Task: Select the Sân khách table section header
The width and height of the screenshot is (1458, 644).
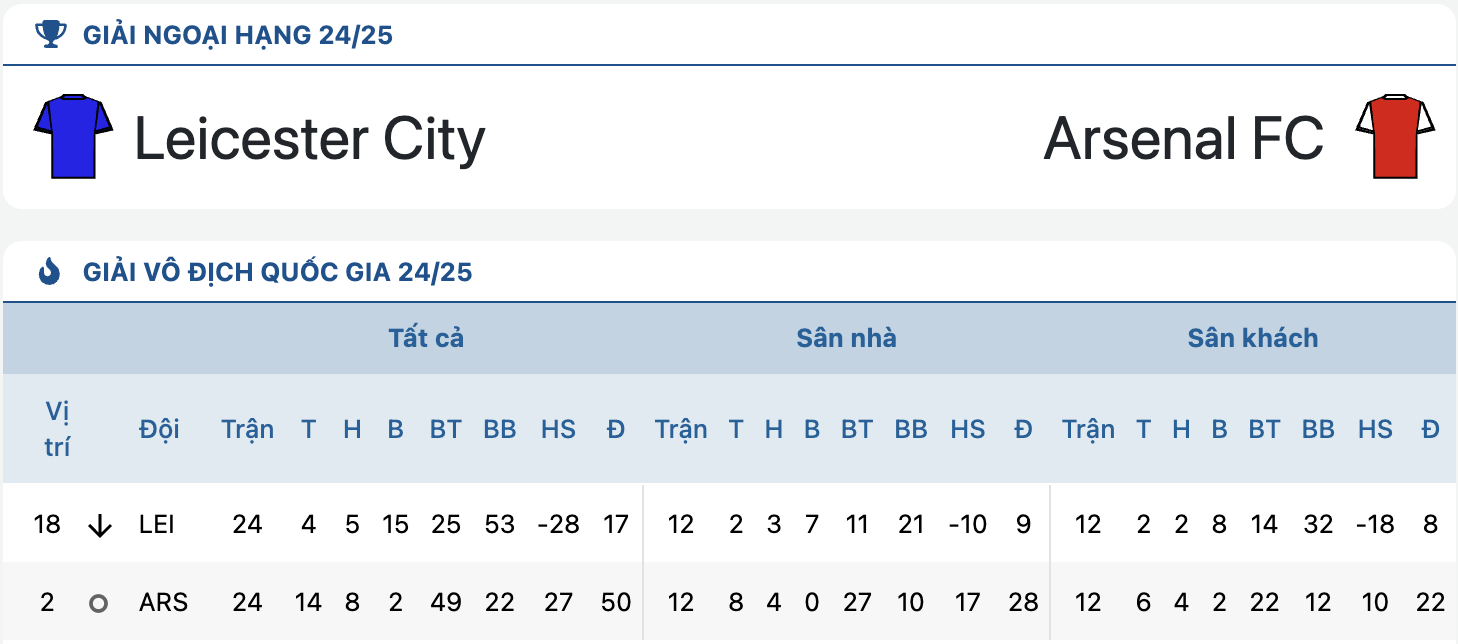Action: (1253, 338)
